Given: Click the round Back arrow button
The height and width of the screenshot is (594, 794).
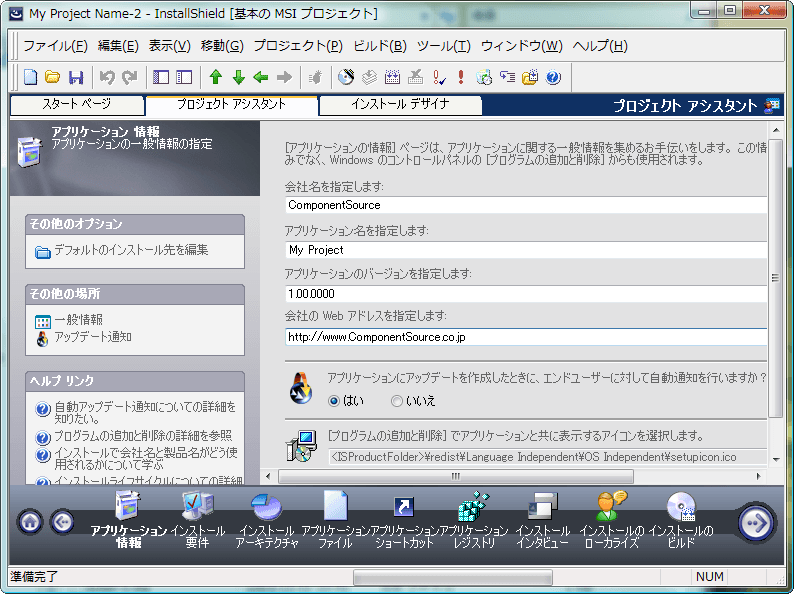Looking at the screenshot, I should 63,522.
